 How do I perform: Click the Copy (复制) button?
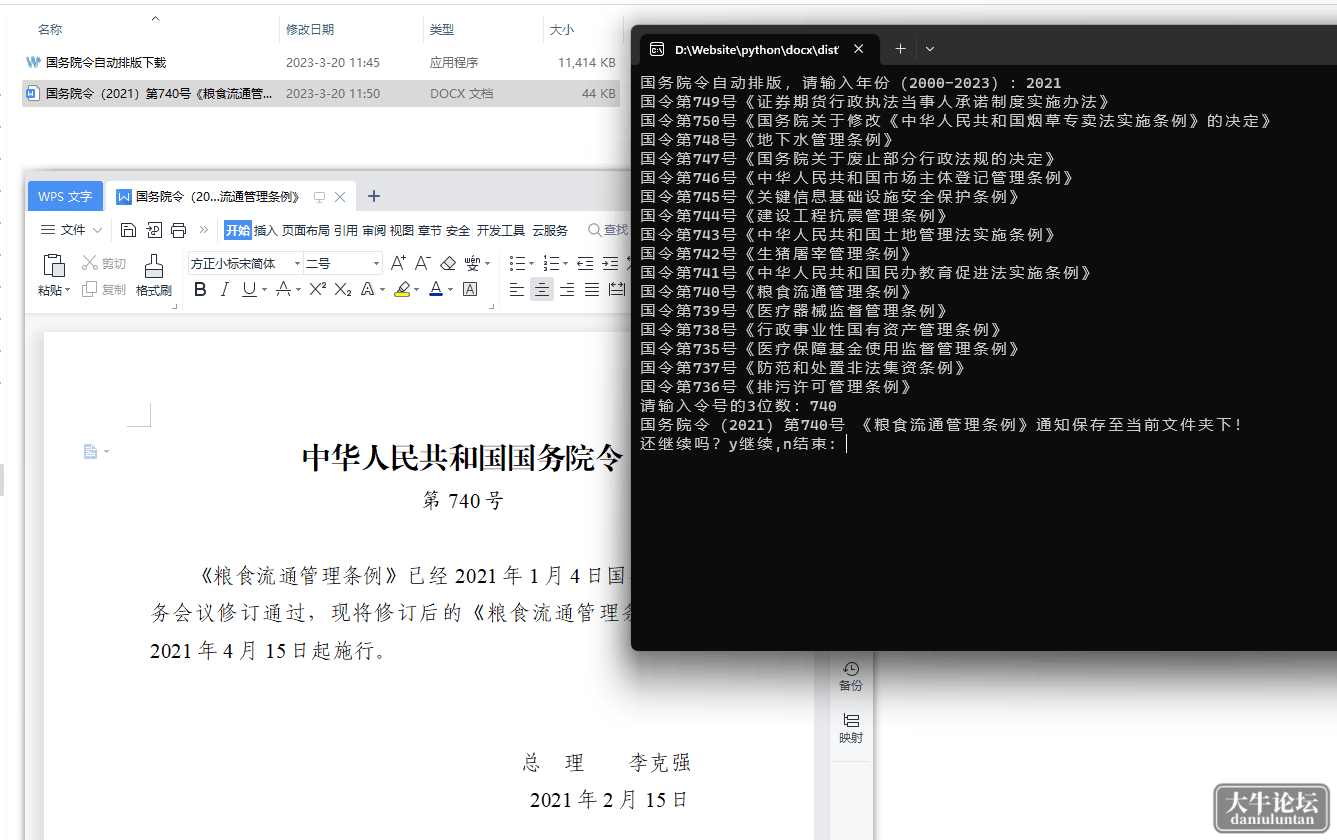(x=104, y=289)
